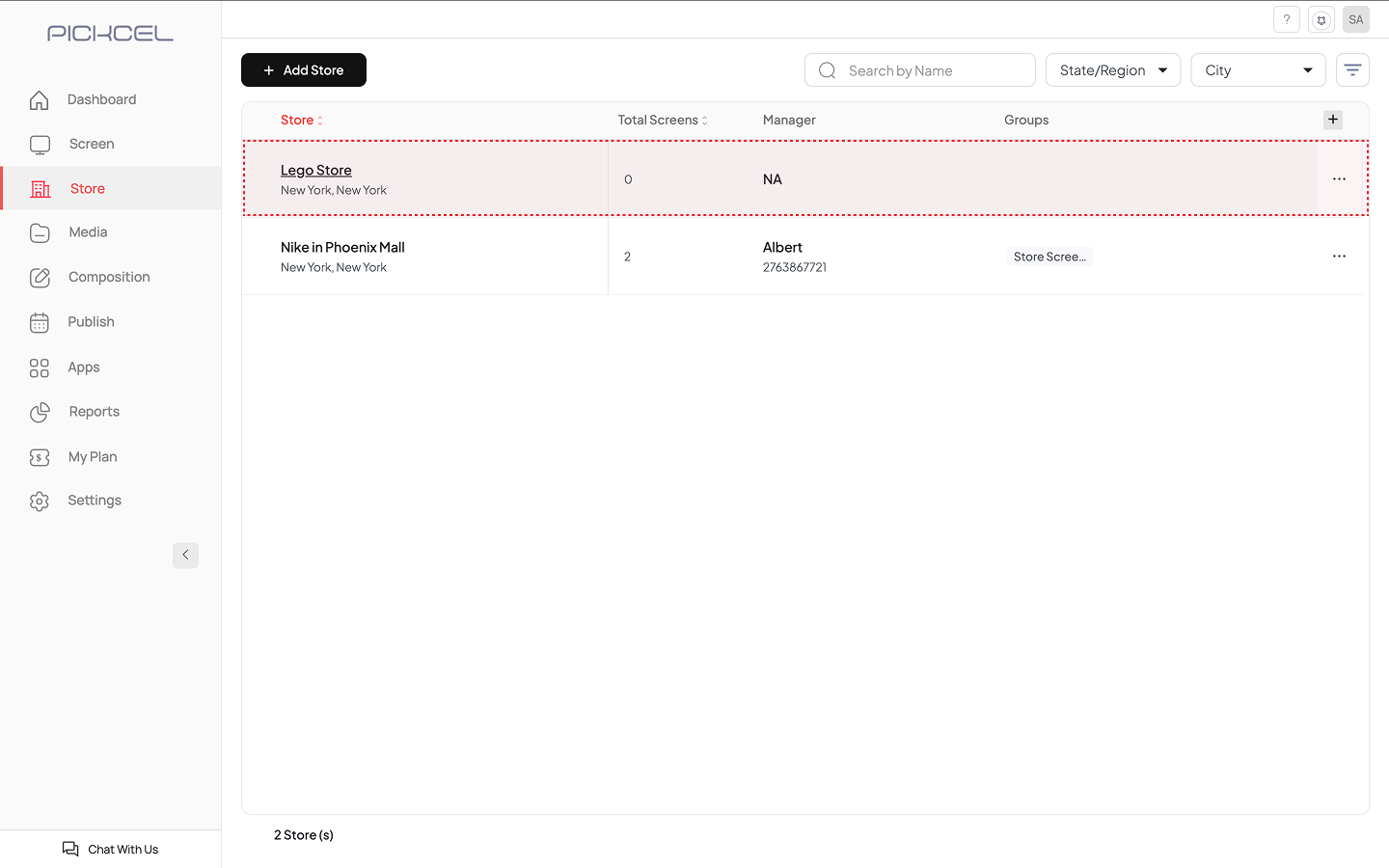Open the Lego Store link

point(316,171)
